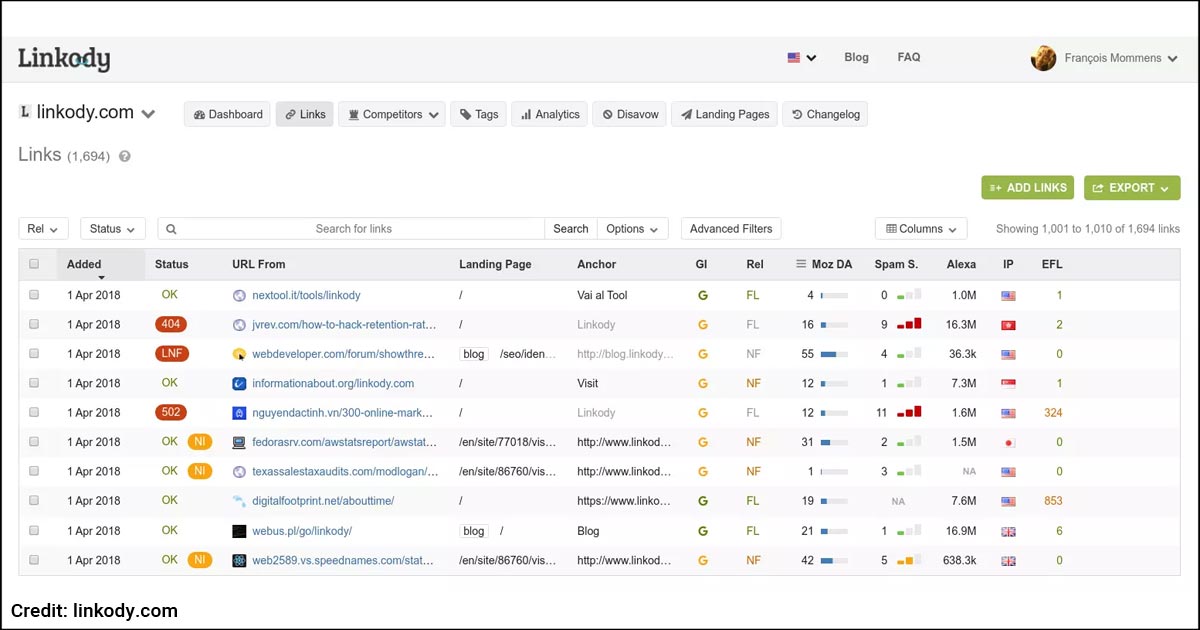Open the Rel filter dropdown
Image resolution: width=1200 pixels, height=630 pixels.
coord(43,229)
